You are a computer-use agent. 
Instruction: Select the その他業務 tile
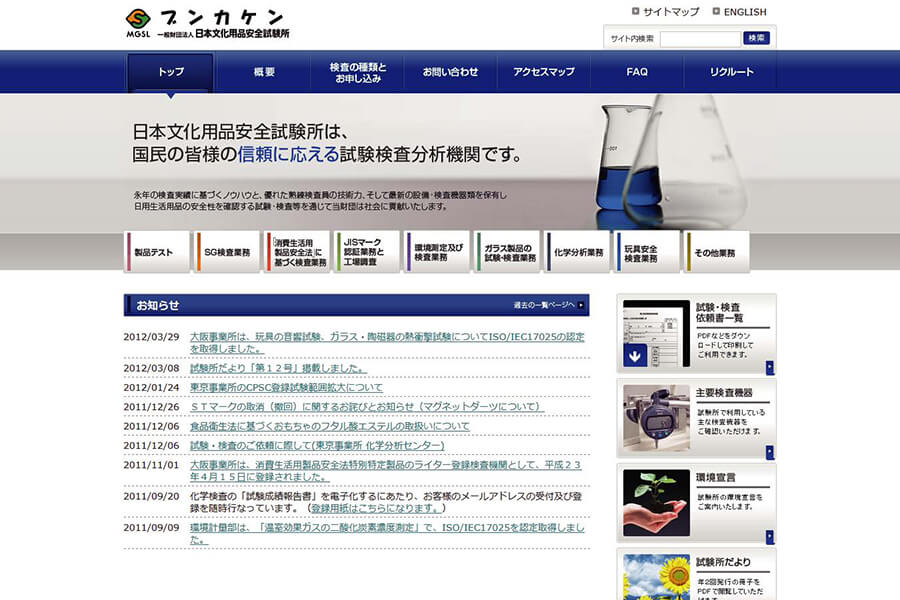[x=717, y=251]
